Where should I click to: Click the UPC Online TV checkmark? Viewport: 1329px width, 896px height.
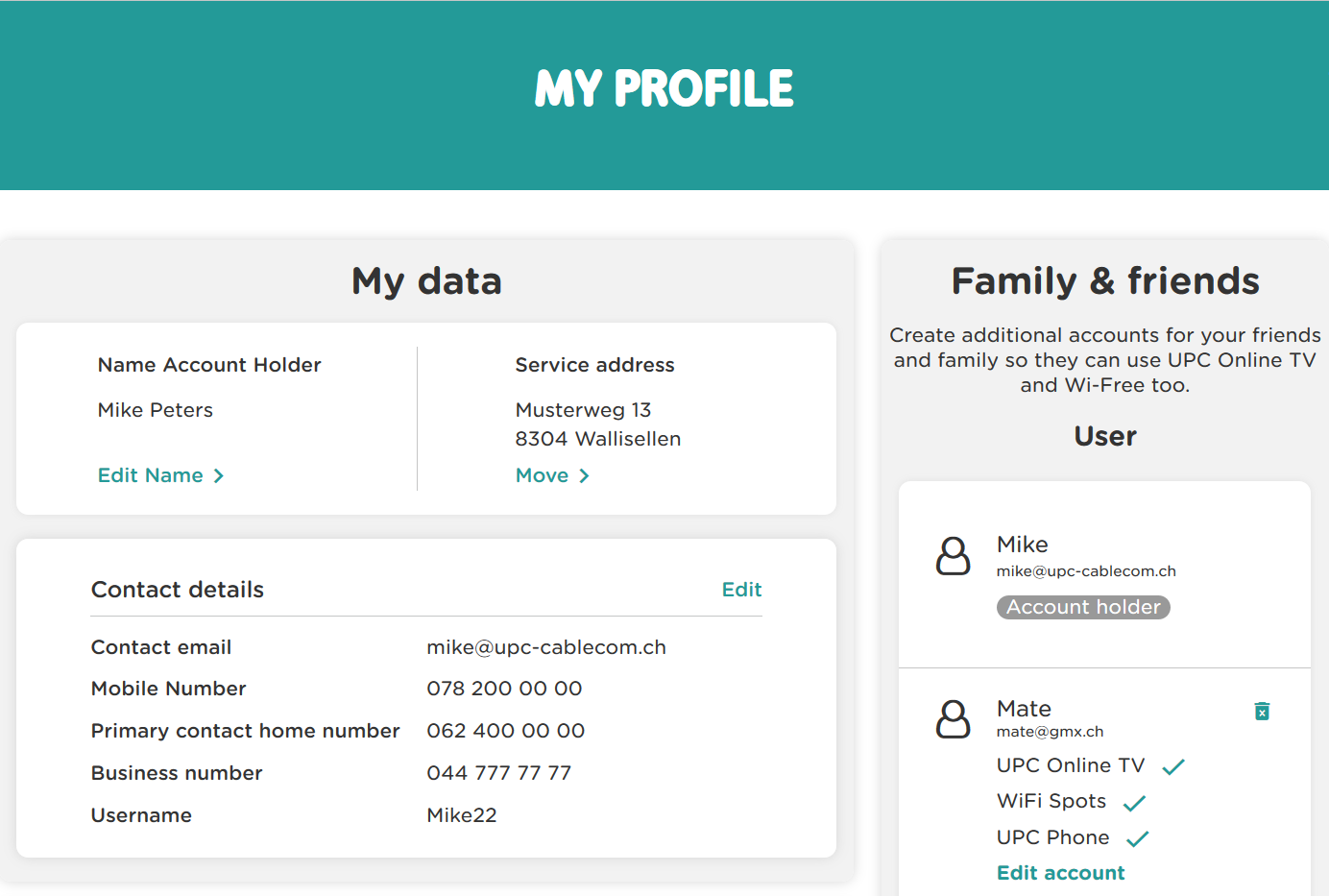1173,766
